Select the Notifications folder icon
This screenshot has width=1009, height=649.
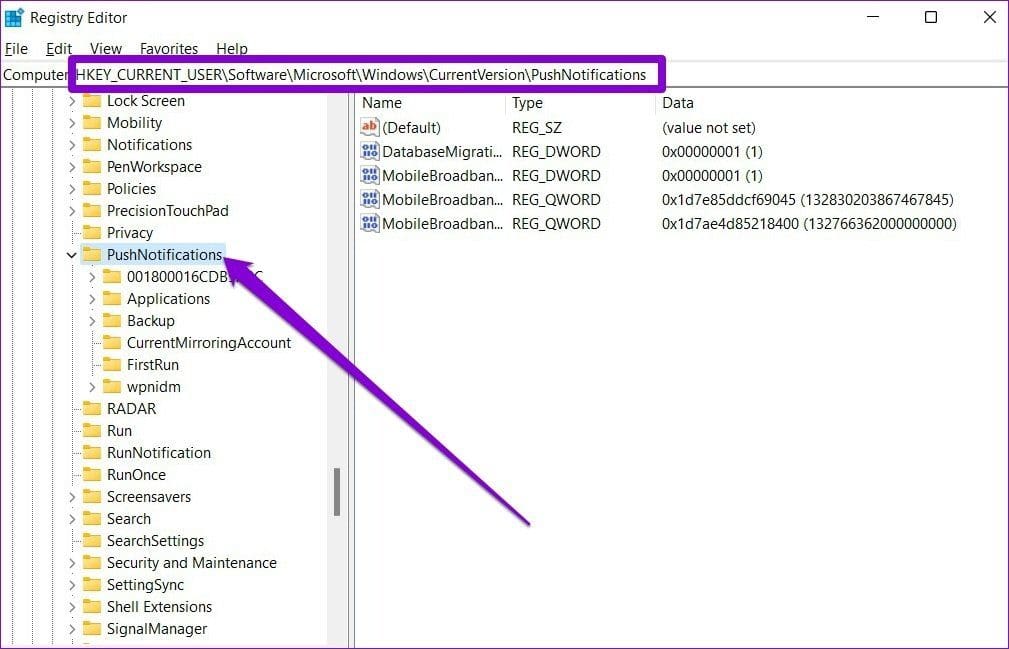pos(92,145)
